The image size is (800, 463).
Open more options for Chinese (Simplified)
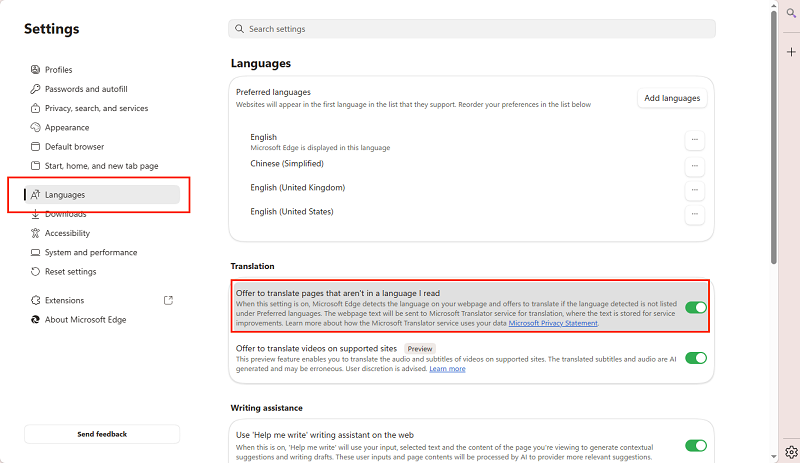[x=694, y=166]
